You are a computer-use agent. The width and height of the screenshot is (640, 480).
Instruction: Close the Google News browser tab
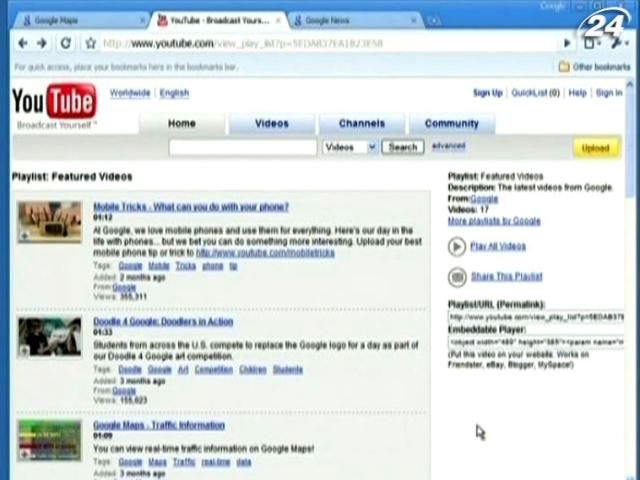pyautogui.click(x=413, y=20)
